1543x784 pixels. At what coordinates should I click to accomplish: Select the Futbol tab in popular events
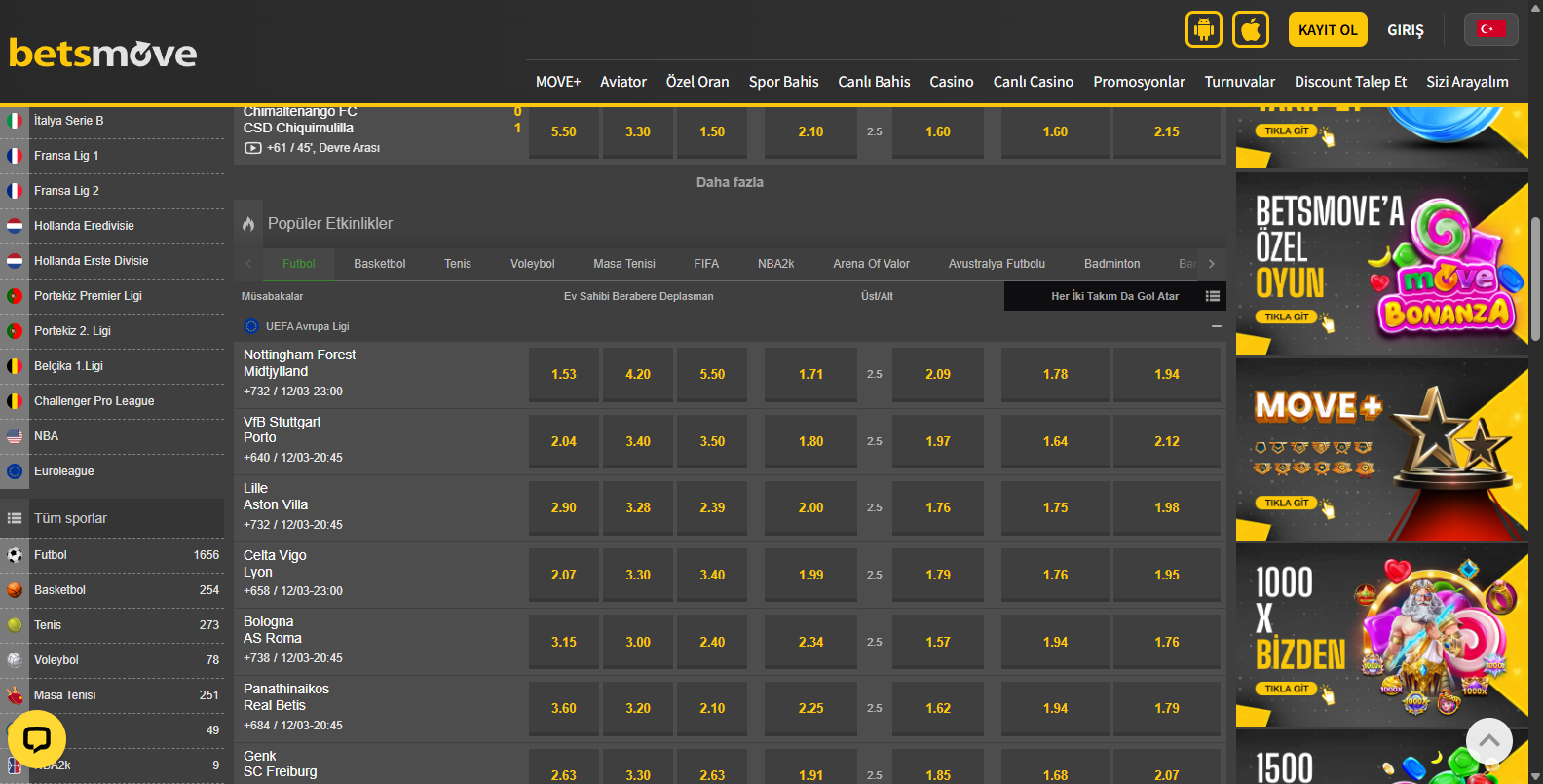point(299,264)
